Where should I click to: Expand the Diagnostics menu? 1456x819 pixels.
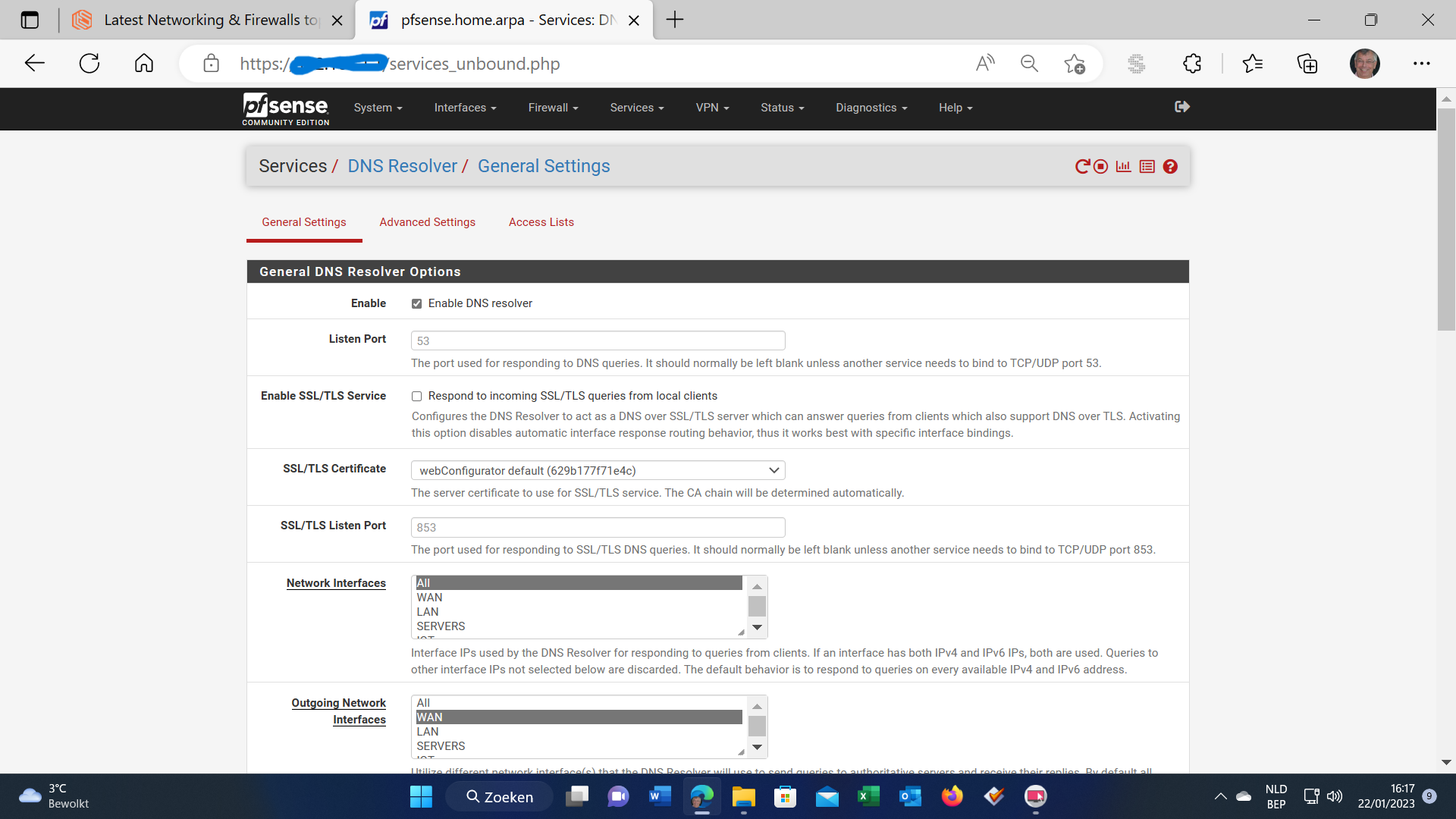click(871, 108)
